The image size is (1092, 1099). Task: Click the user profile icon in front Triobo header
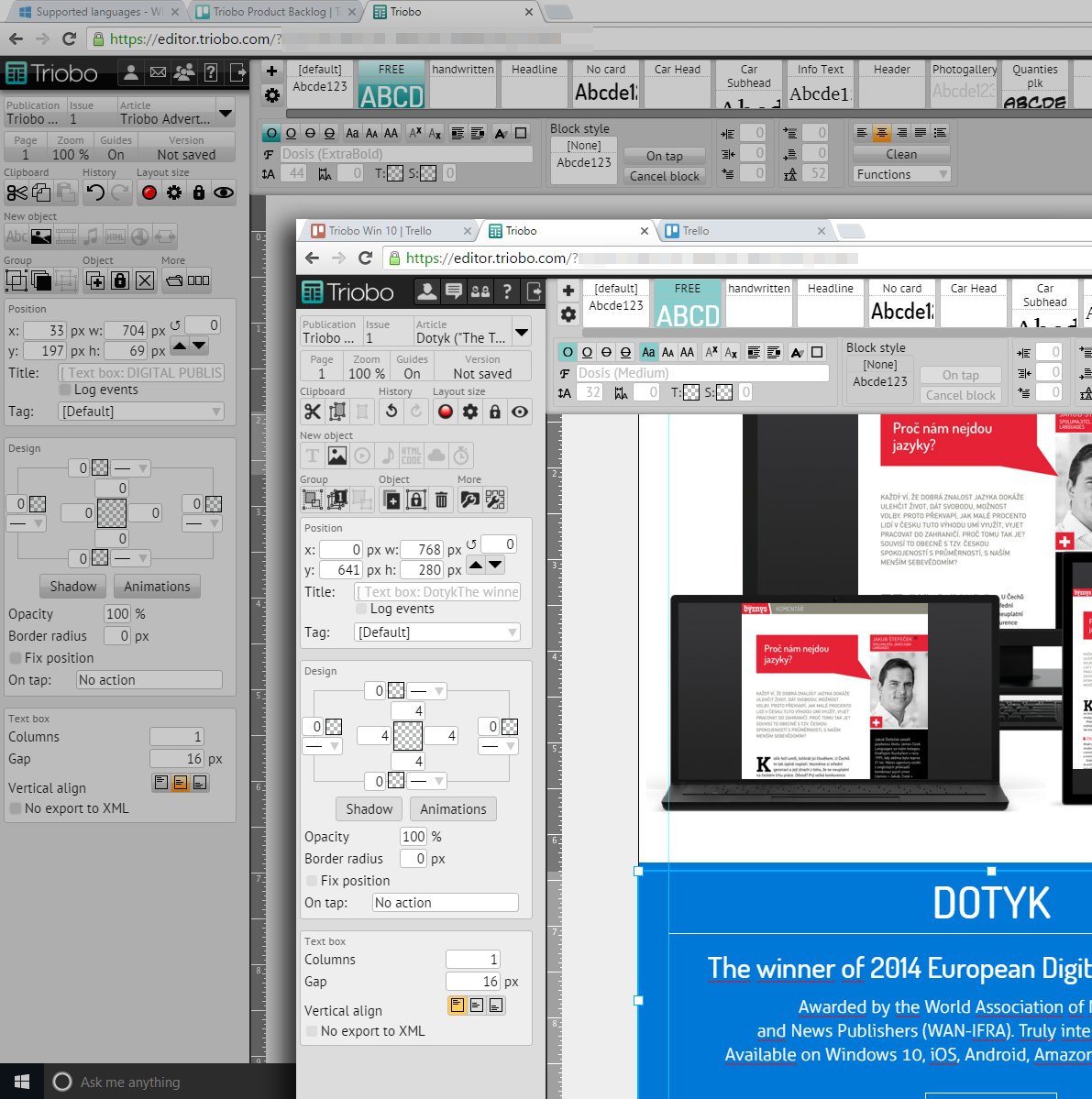coord(427,291)
